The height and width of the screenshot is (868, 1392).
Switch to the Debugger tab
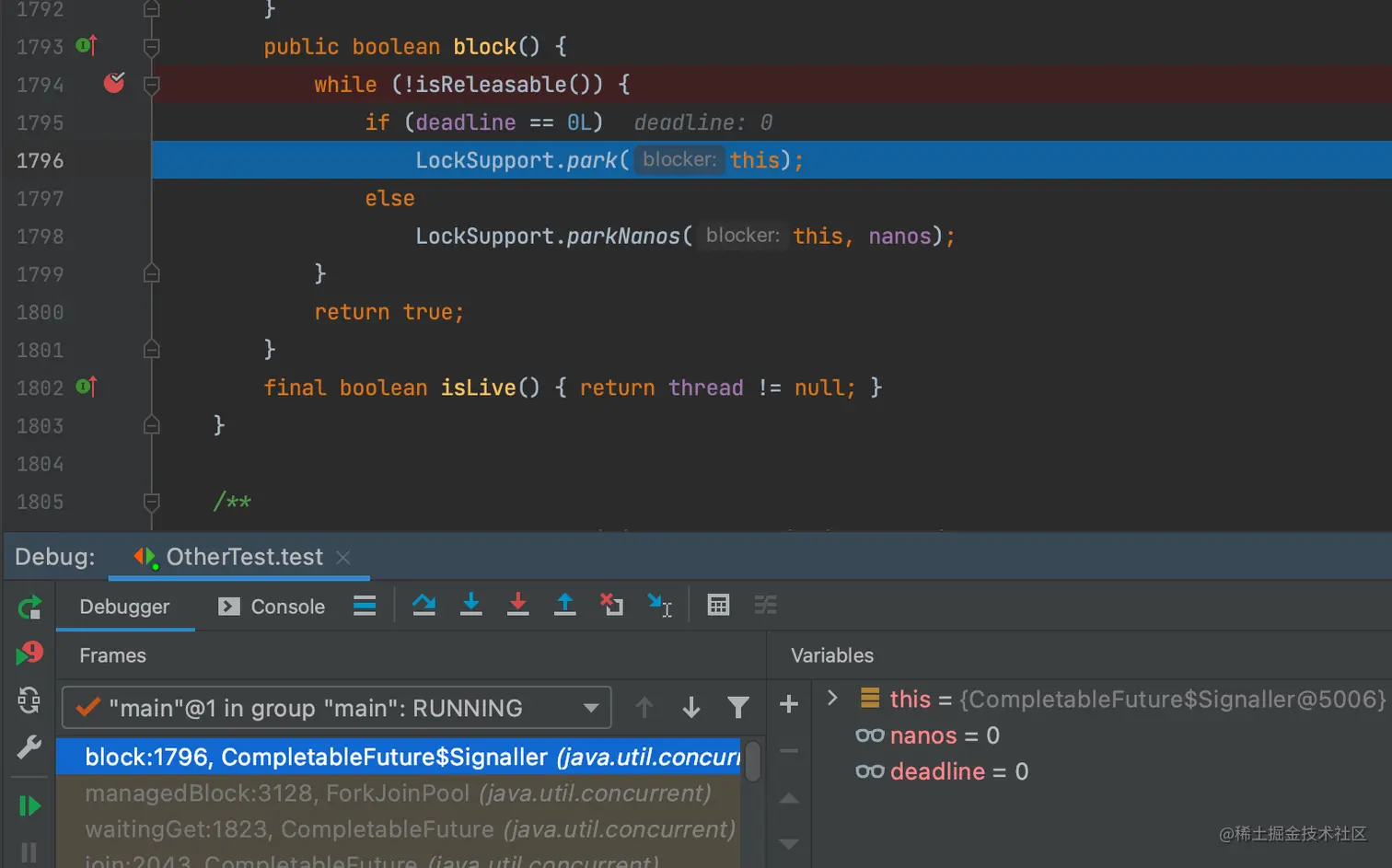[x=124, y=607]
